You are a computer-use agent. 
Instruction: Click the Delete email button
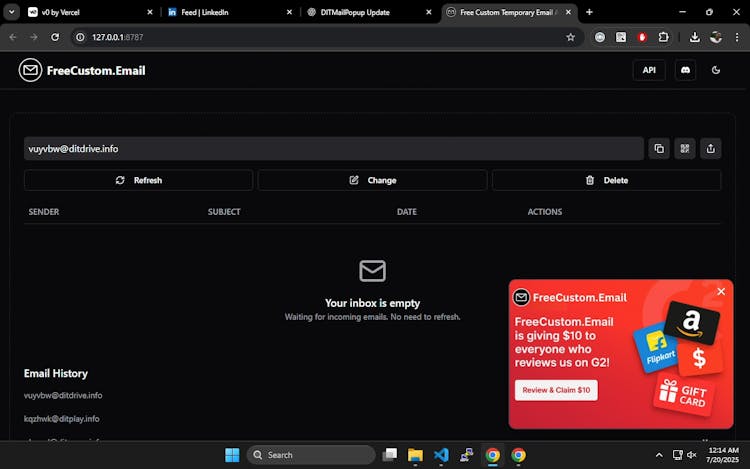point(606,180)
